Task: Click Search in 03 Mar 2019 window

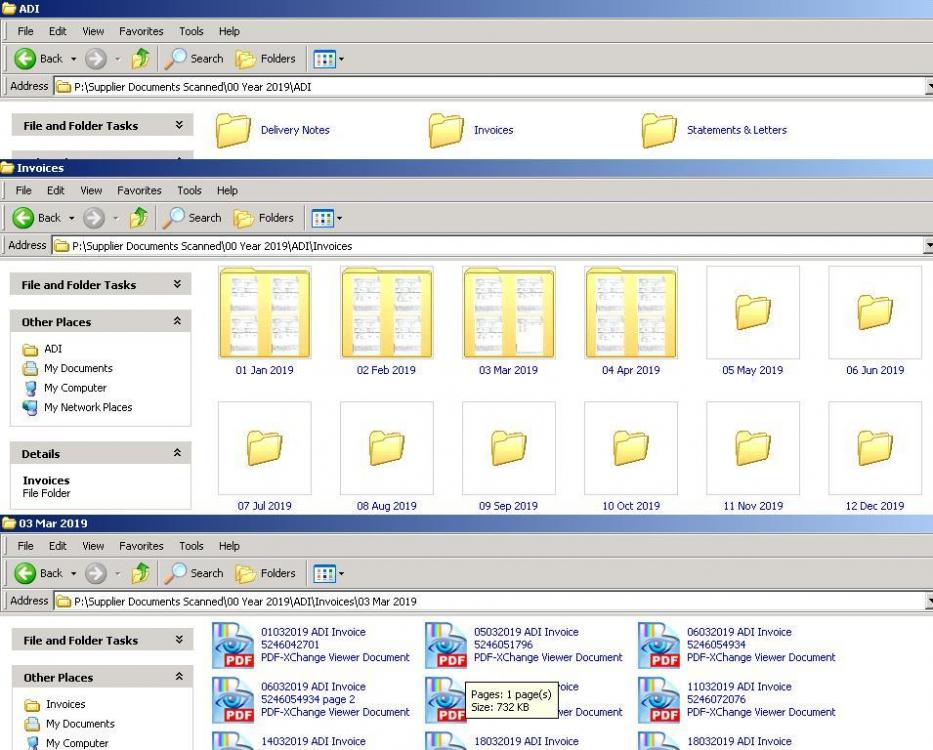Action: (194, 573)
